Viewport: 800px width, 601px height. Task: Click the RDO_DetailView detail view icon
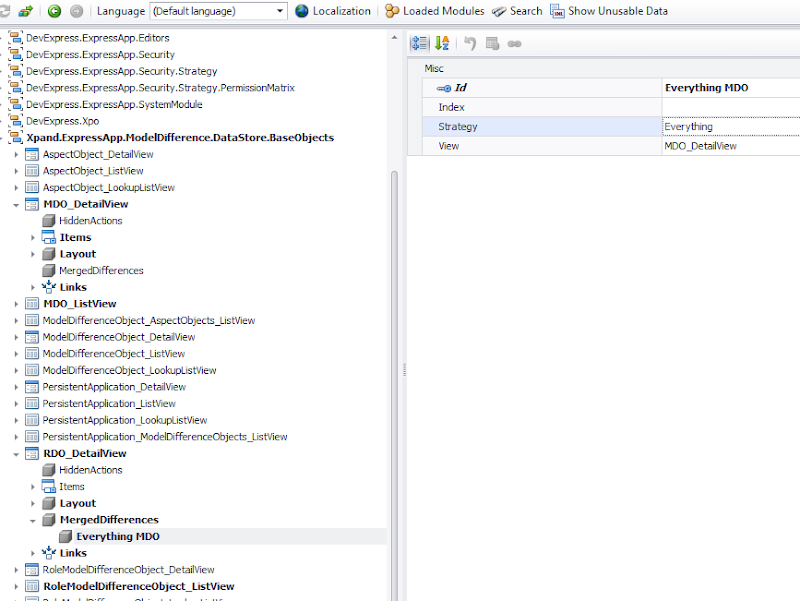pos(32,454)
